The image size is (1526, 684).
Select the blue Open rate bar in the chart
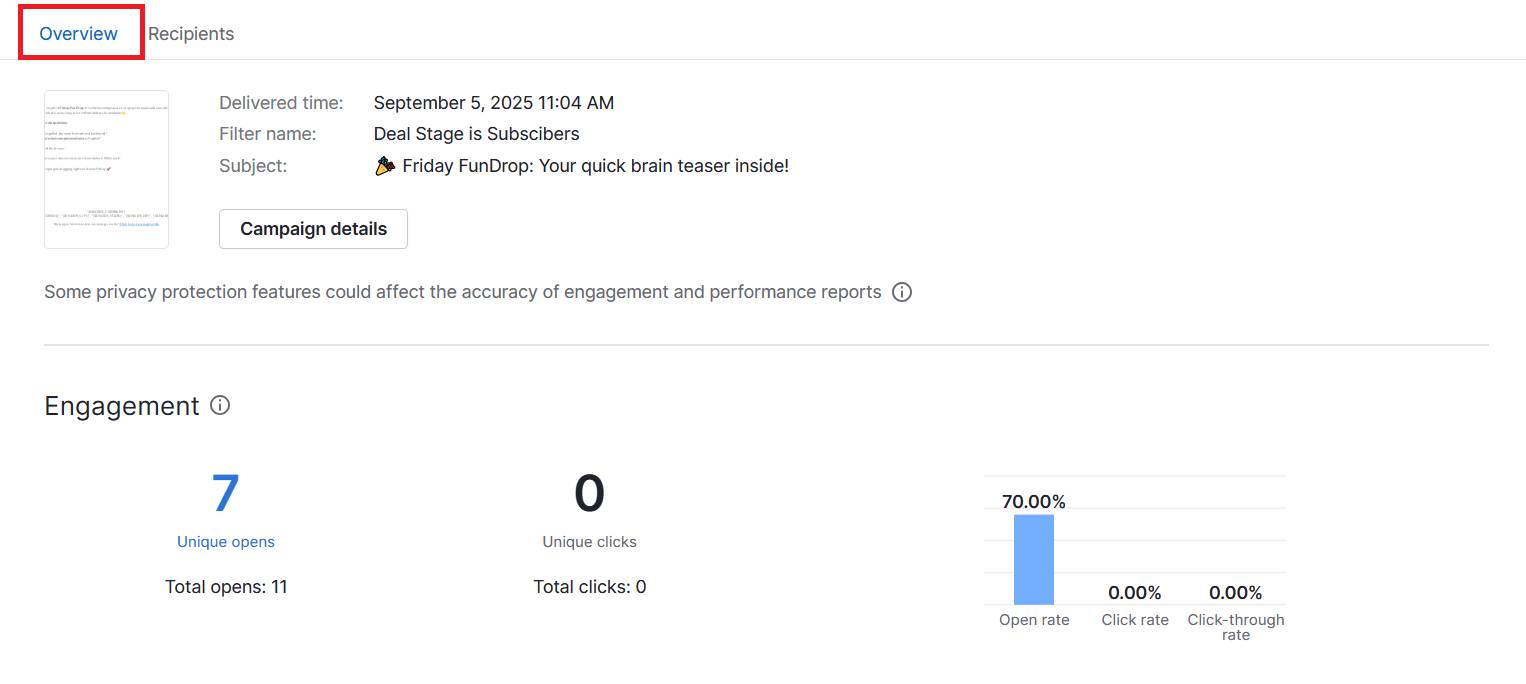tap(1034, 560)
